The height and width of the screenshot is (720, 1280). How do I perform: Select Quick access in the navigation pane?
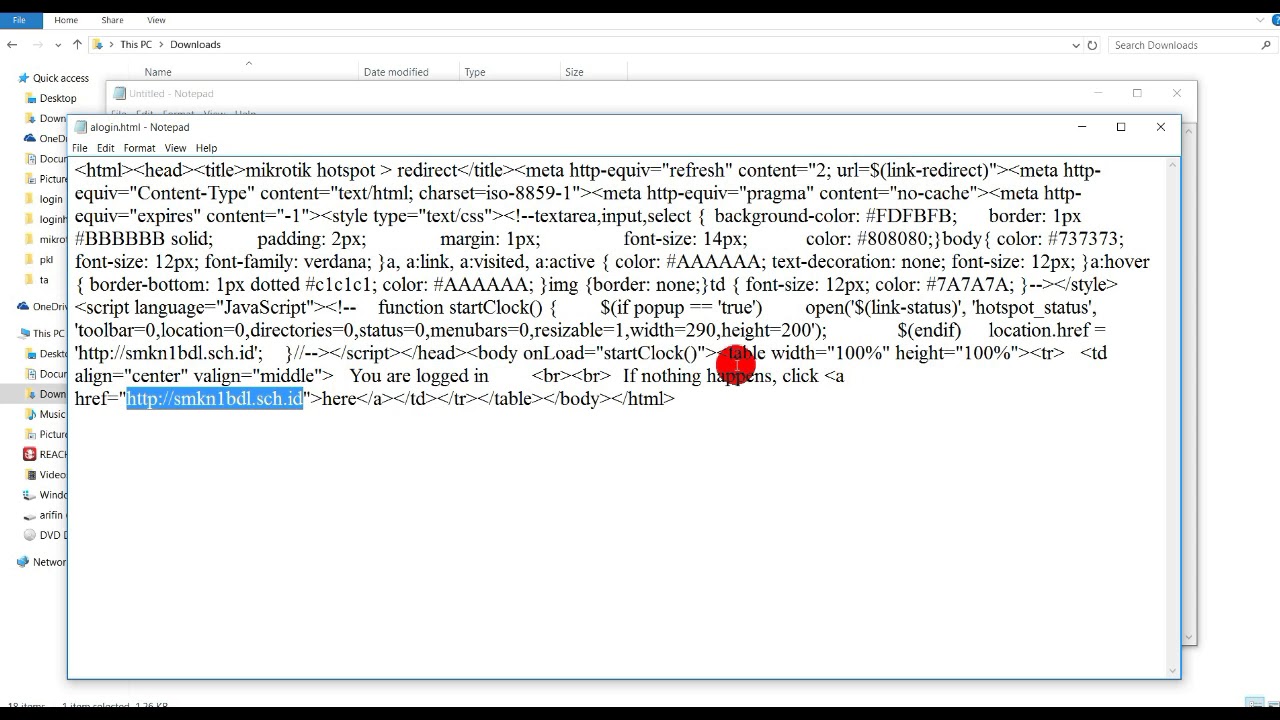click(x=60, y=78)
